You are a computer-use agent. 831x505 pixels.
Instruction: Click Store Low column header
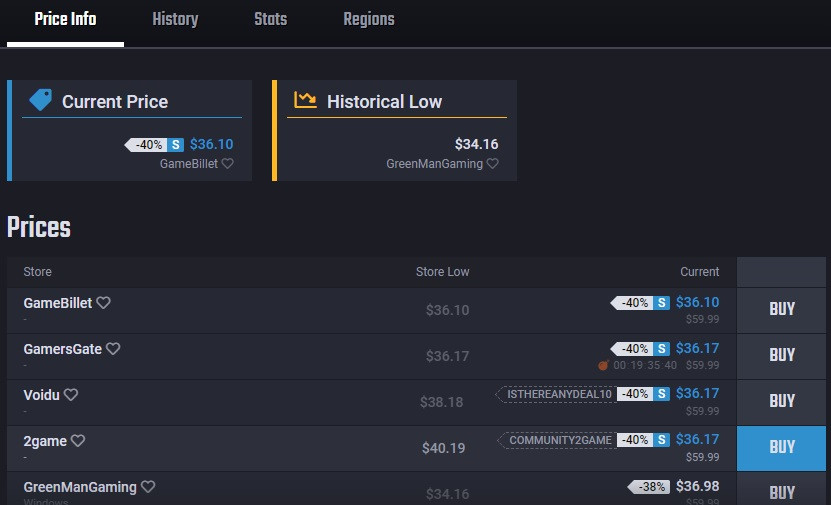coord(443,272)
